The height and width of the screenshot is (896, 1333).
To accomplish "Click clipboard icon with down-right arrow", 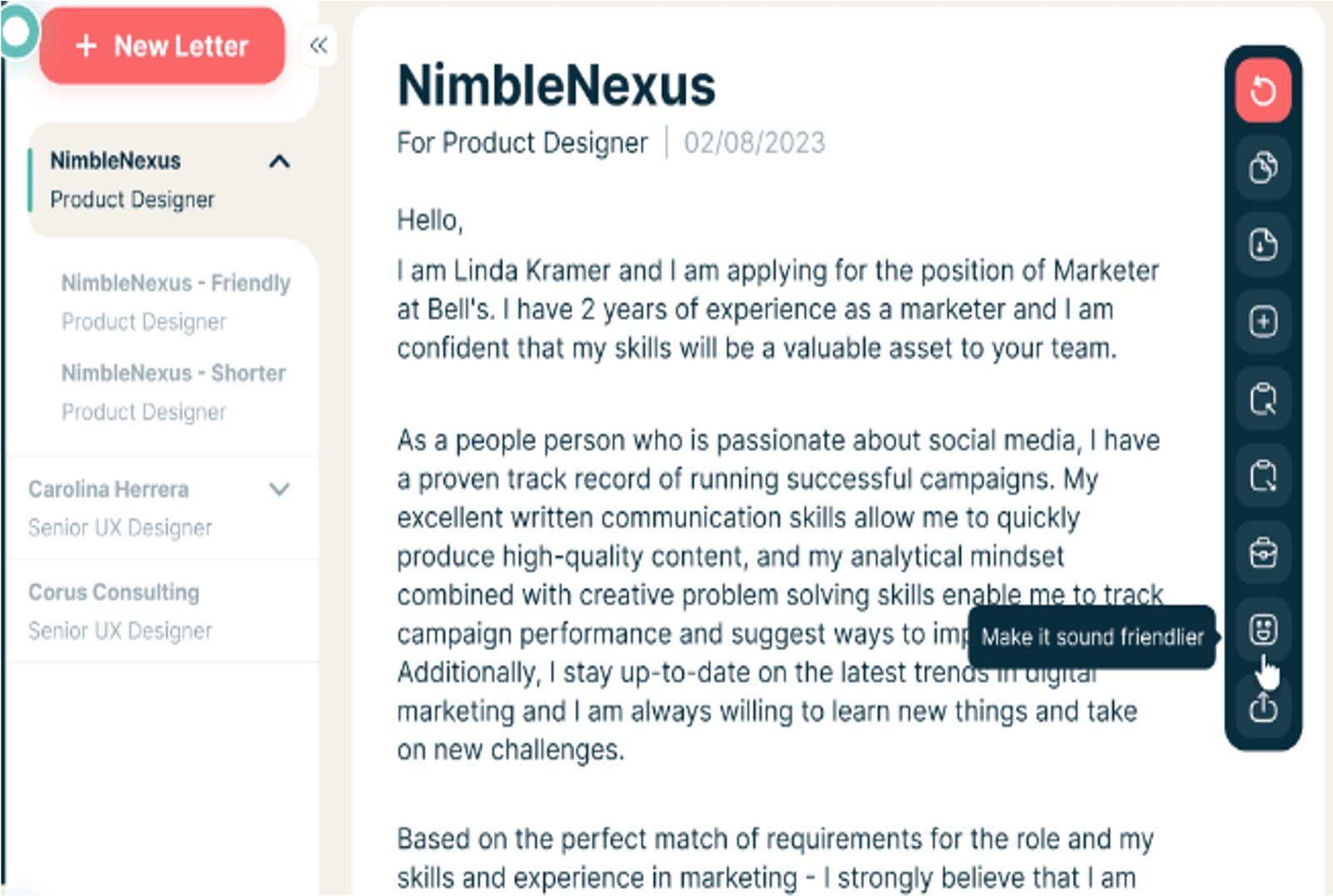I will [x=1263, y=475].
